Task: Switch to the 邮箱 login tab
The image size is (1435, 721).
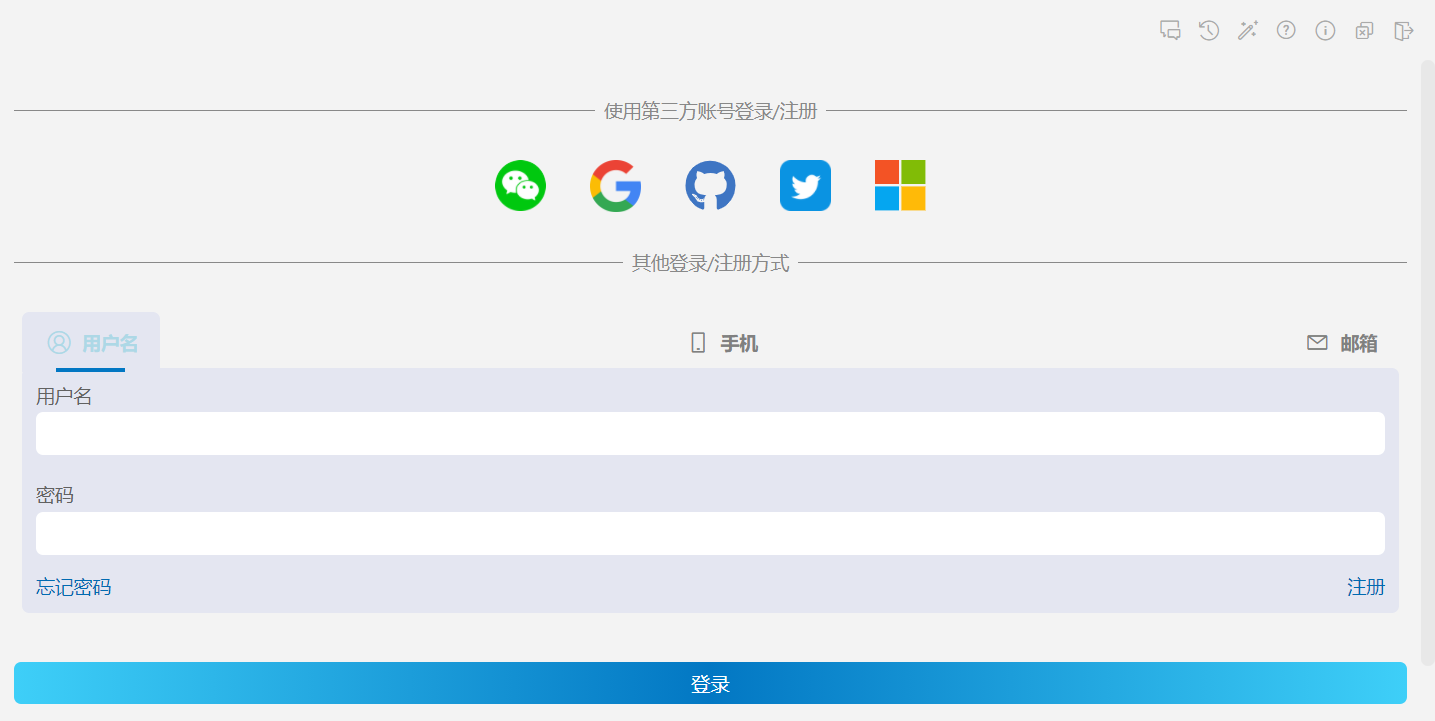Action: pos(1342,343)
